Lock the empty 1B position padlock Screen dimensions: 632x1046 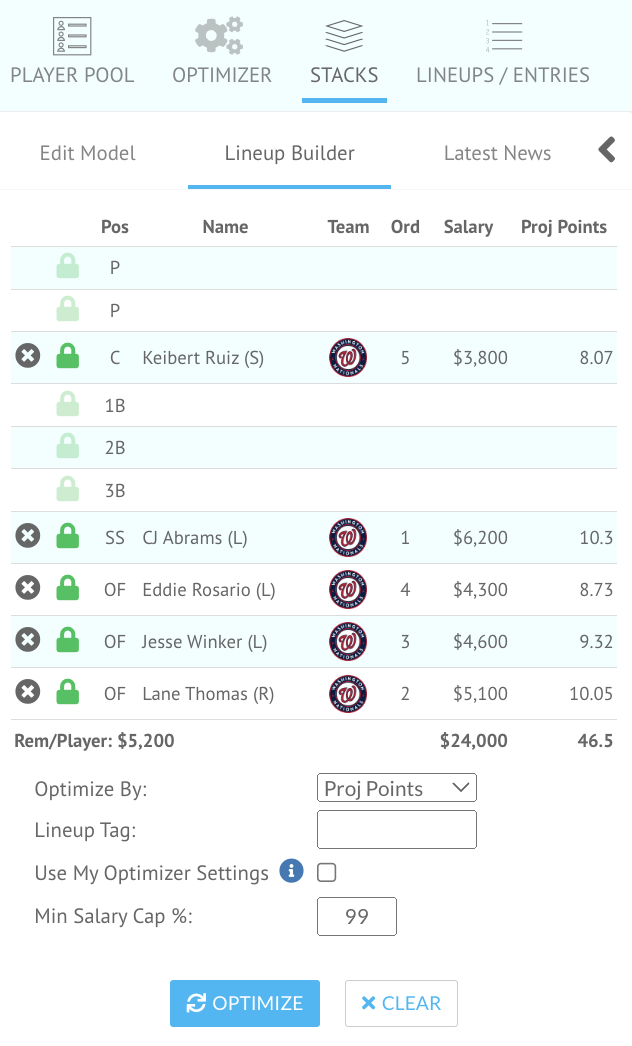[68, 404]
